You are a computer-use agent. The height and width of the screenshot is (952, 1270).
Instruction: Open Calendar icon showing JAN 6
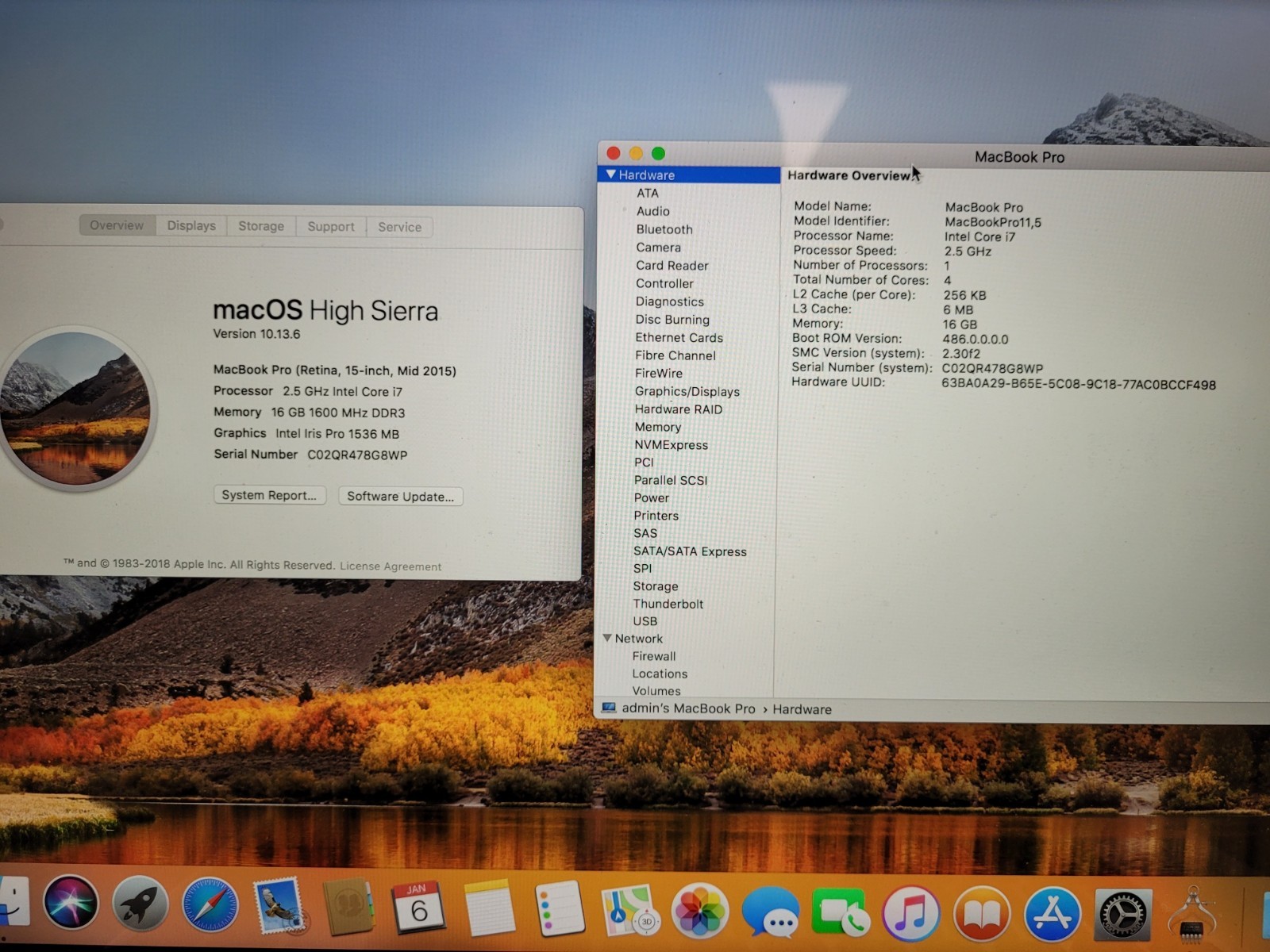[418, 907]
